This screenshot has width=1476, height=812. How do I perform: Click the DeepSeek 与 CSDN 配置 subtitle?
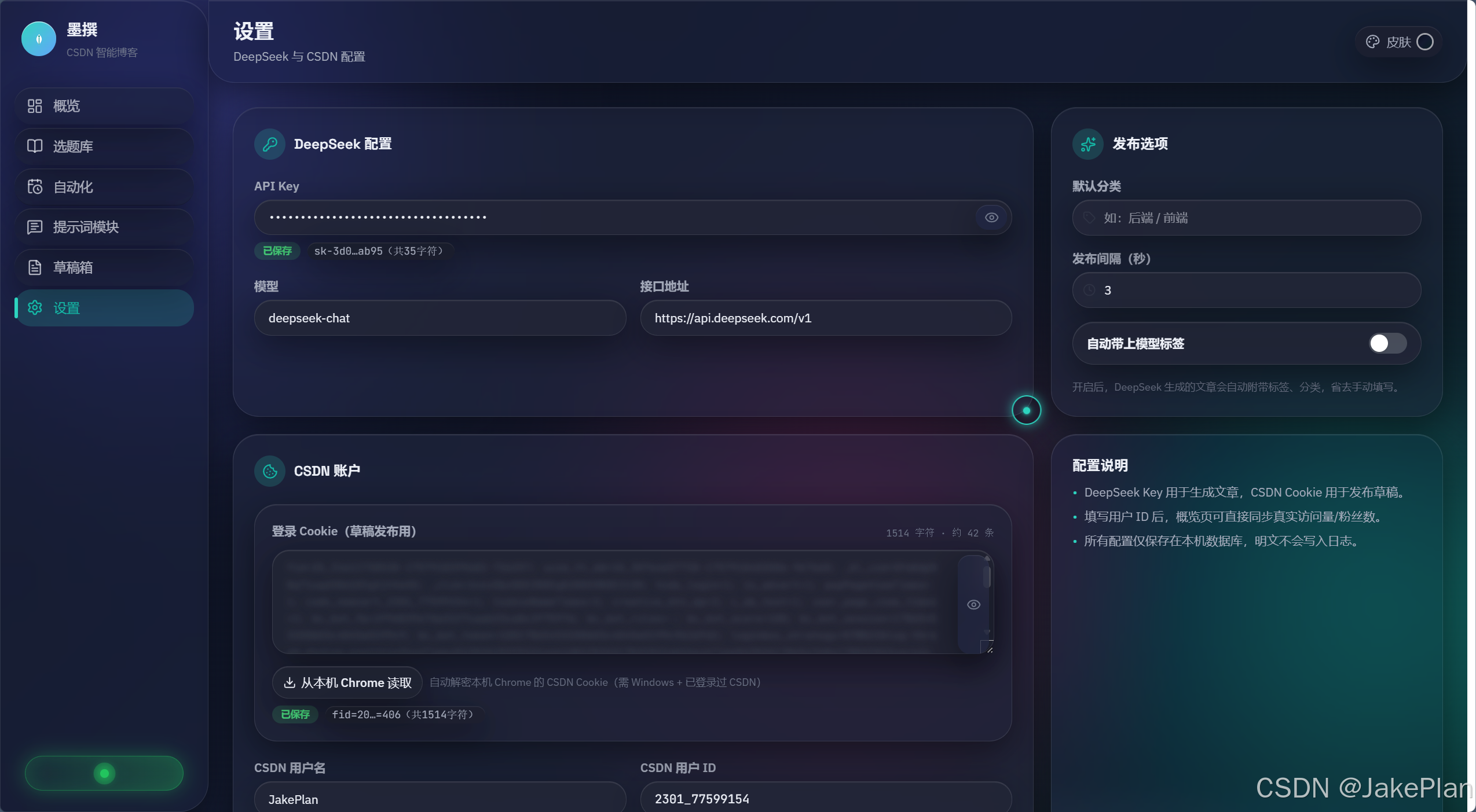click(299, 57)
